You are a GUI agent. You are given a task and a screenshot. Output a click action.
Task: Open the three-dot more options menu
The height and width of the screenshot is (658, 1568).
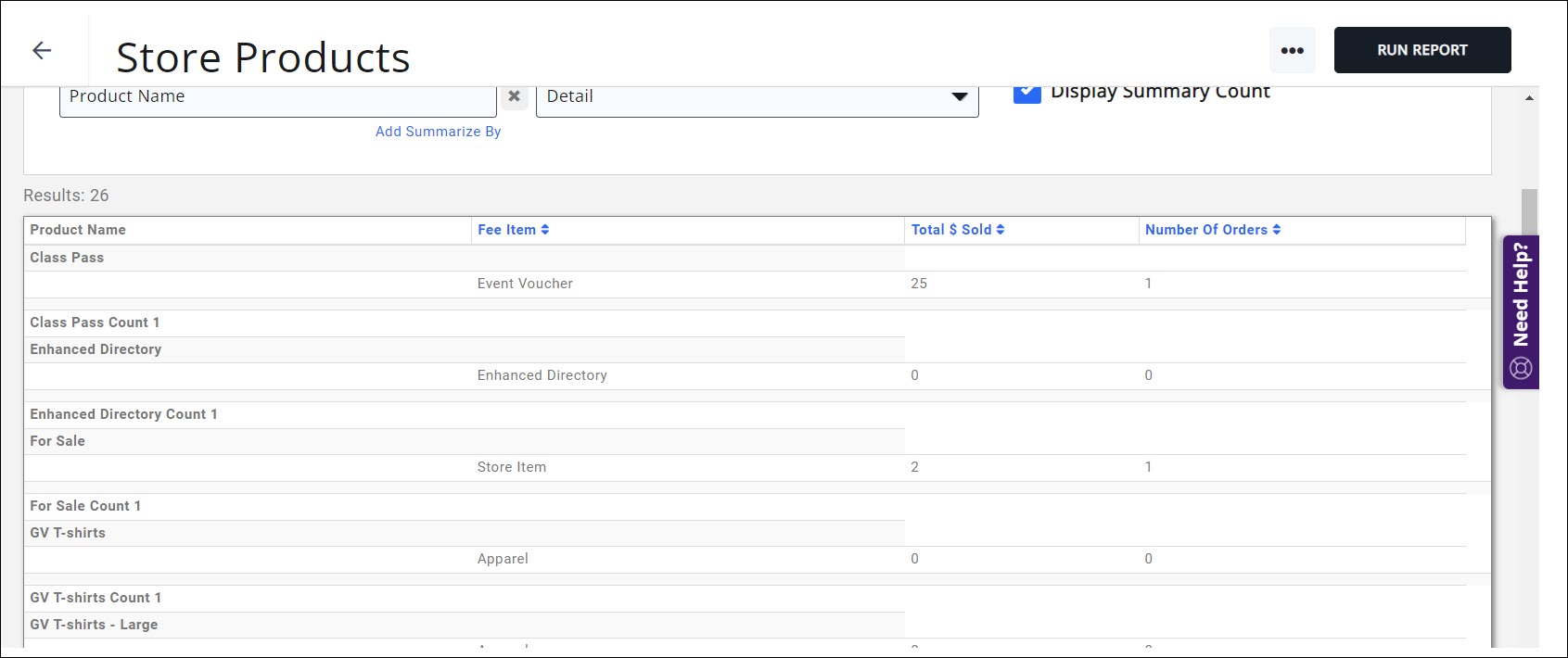pos(1292,50)
